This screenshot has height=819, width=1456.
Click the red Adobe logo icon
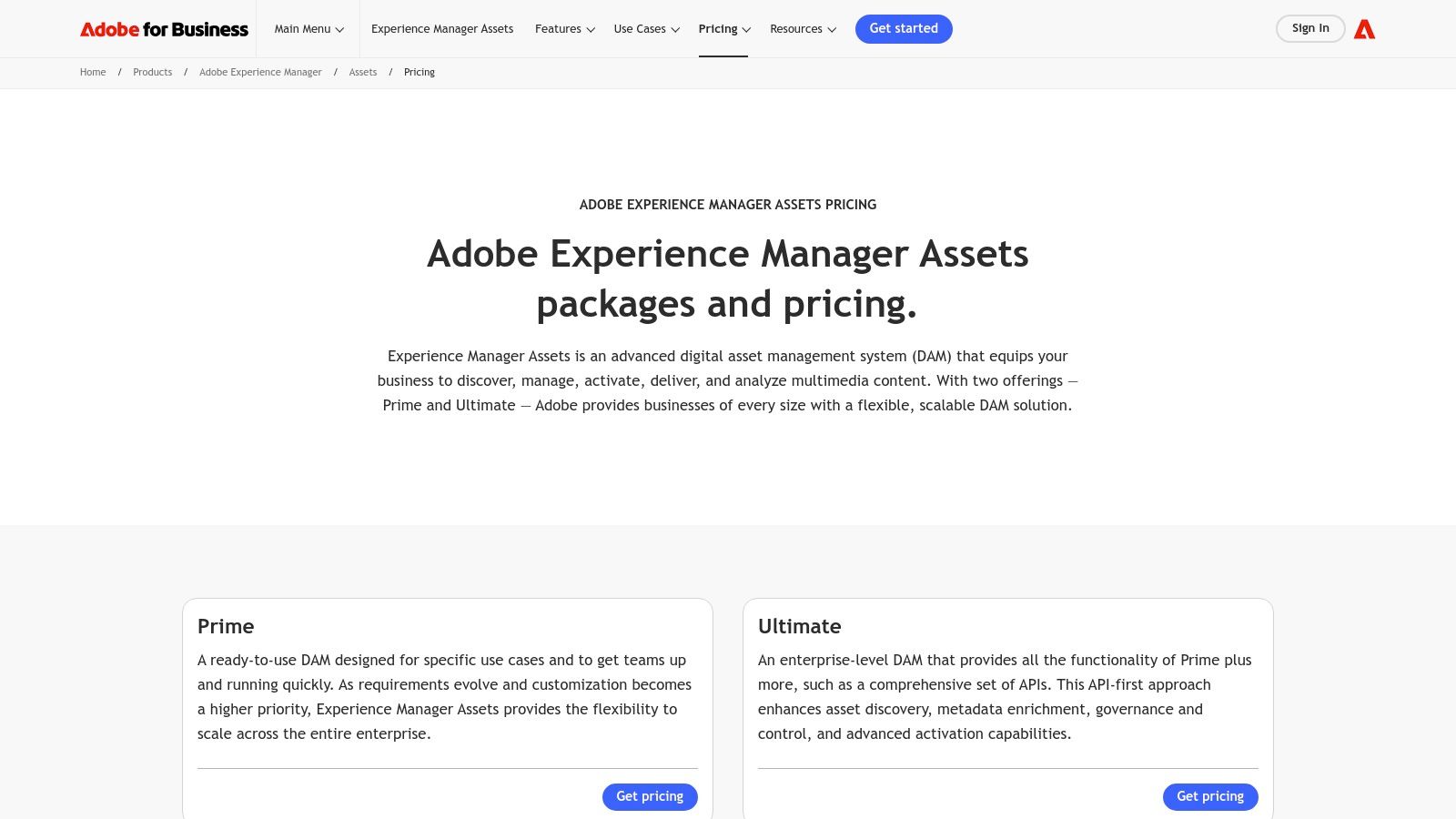1365,28
